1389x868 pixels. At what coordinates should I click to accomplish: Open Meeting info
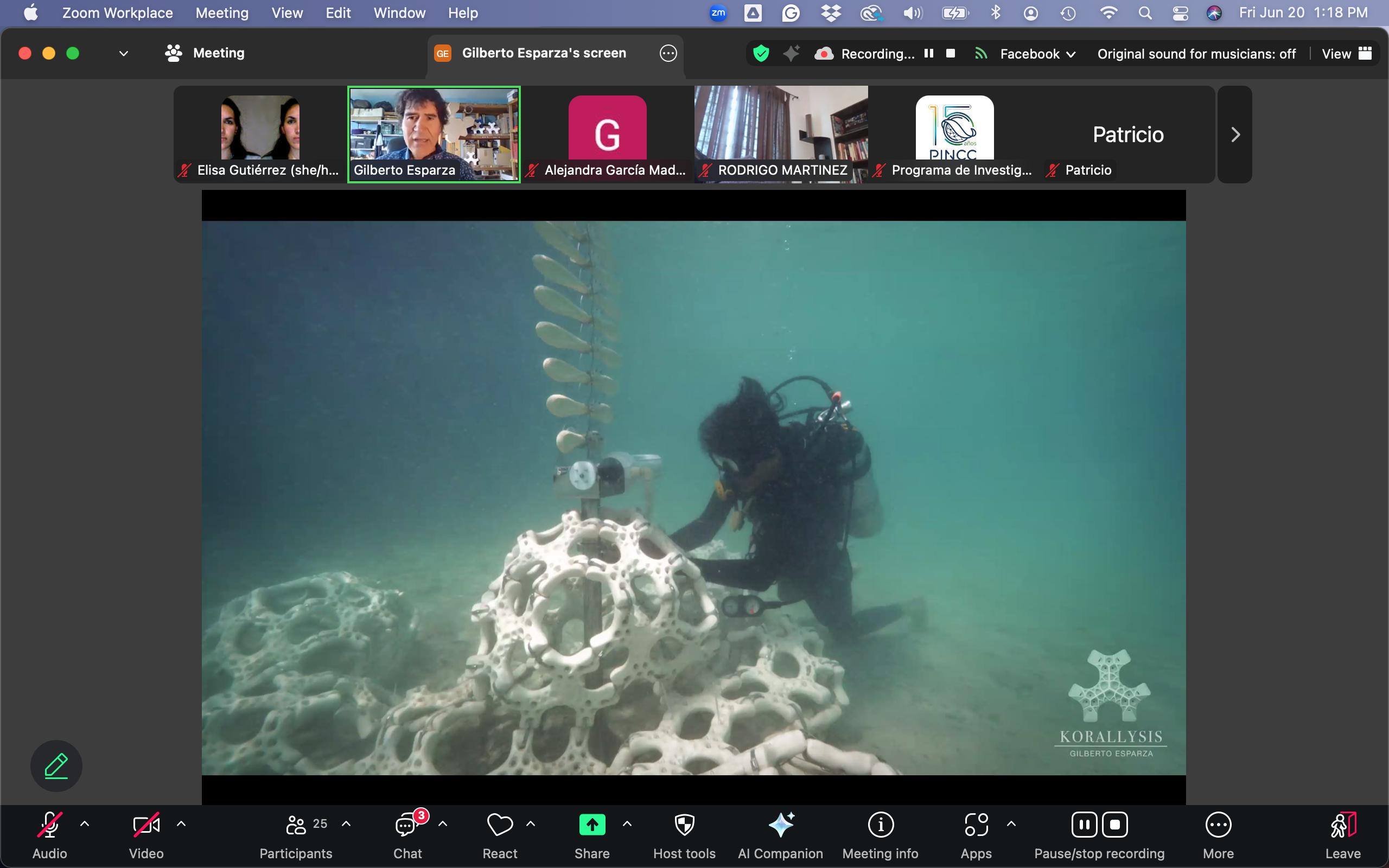pos(880,825)
